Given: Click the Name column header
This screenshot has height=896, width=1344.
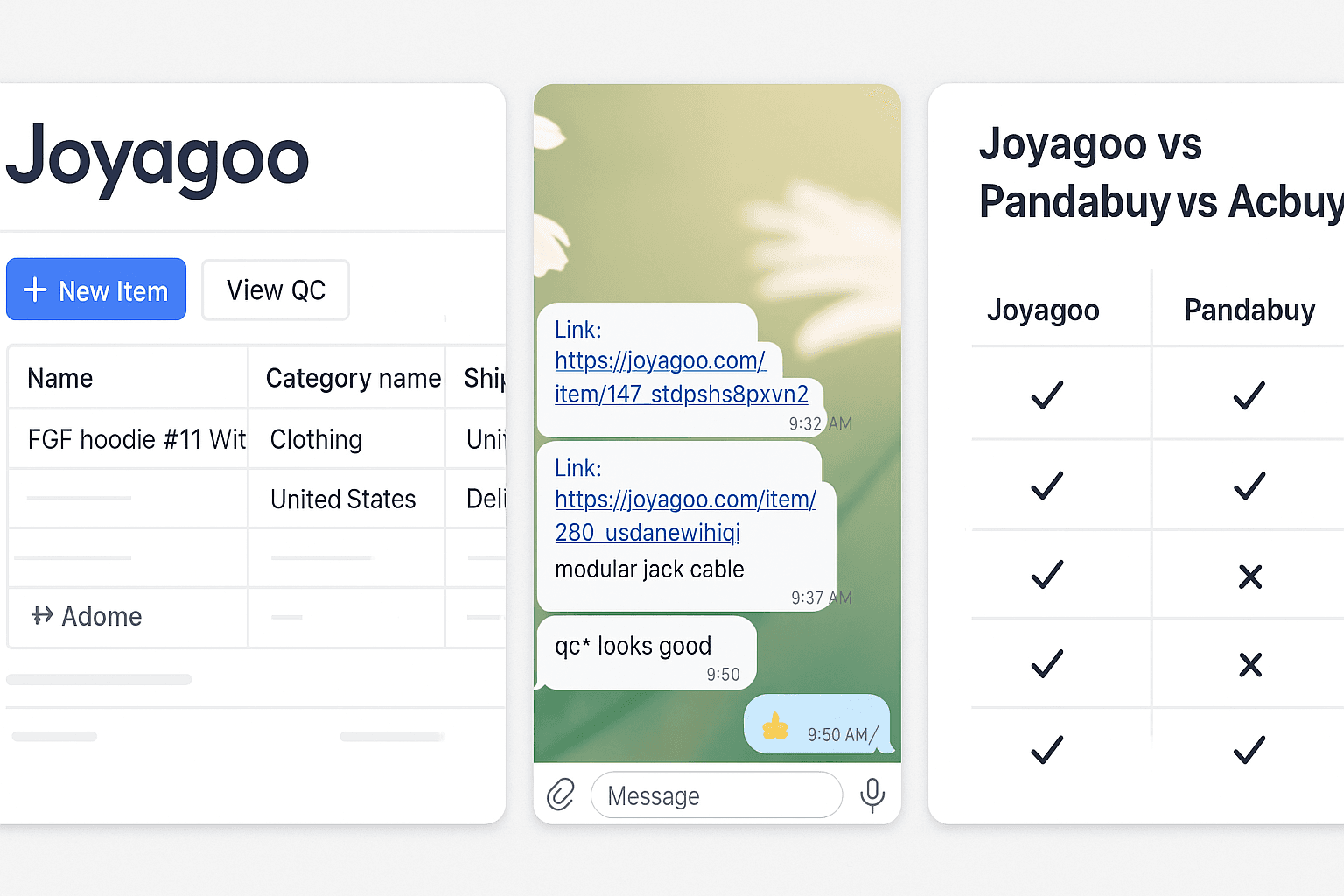Looking at the screenshot, I should pos(60,378).
